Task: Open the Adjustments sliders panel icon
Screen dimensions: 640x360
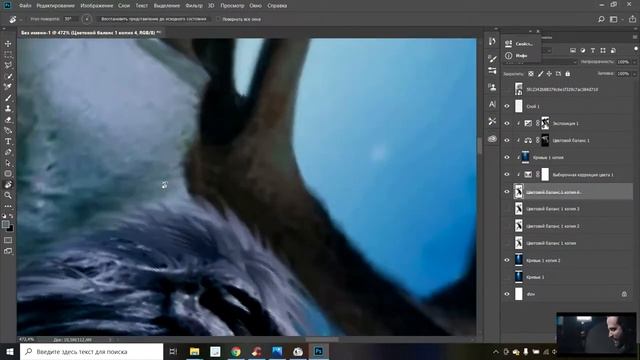Action: [x=492, y=71]
